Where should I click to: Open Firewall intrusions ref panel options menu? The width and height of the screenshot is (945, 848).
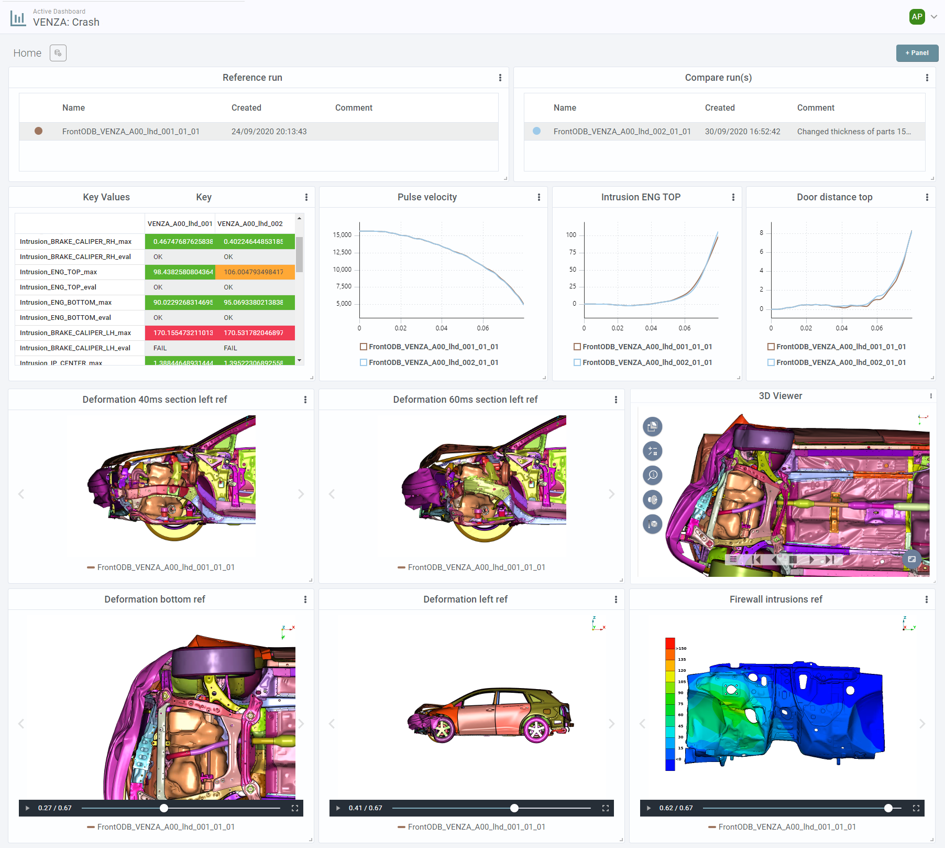coord(926,600)
